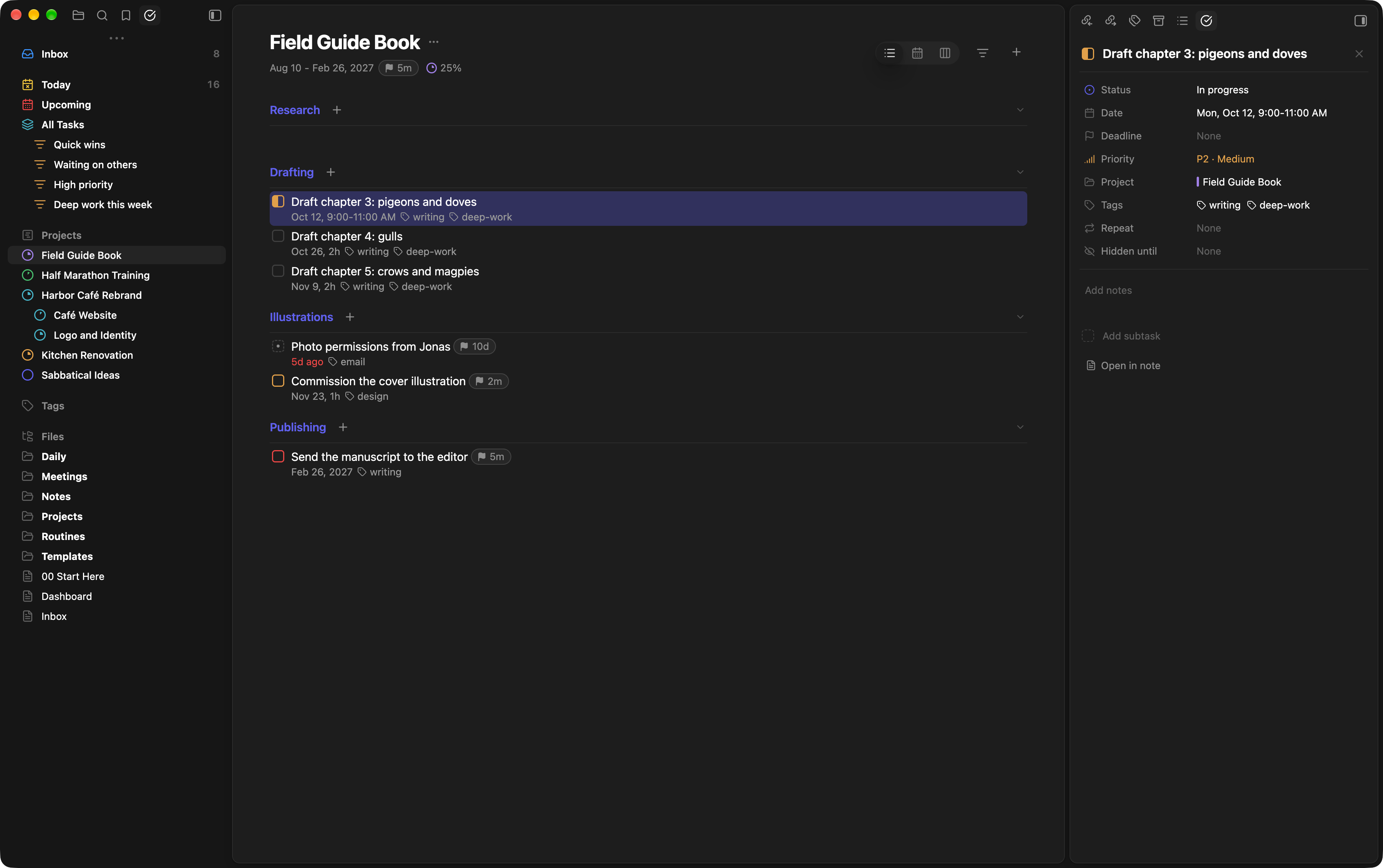The image size is (1383, 868).
Task: Open the filter icon in project header
Action: point(983,53)
